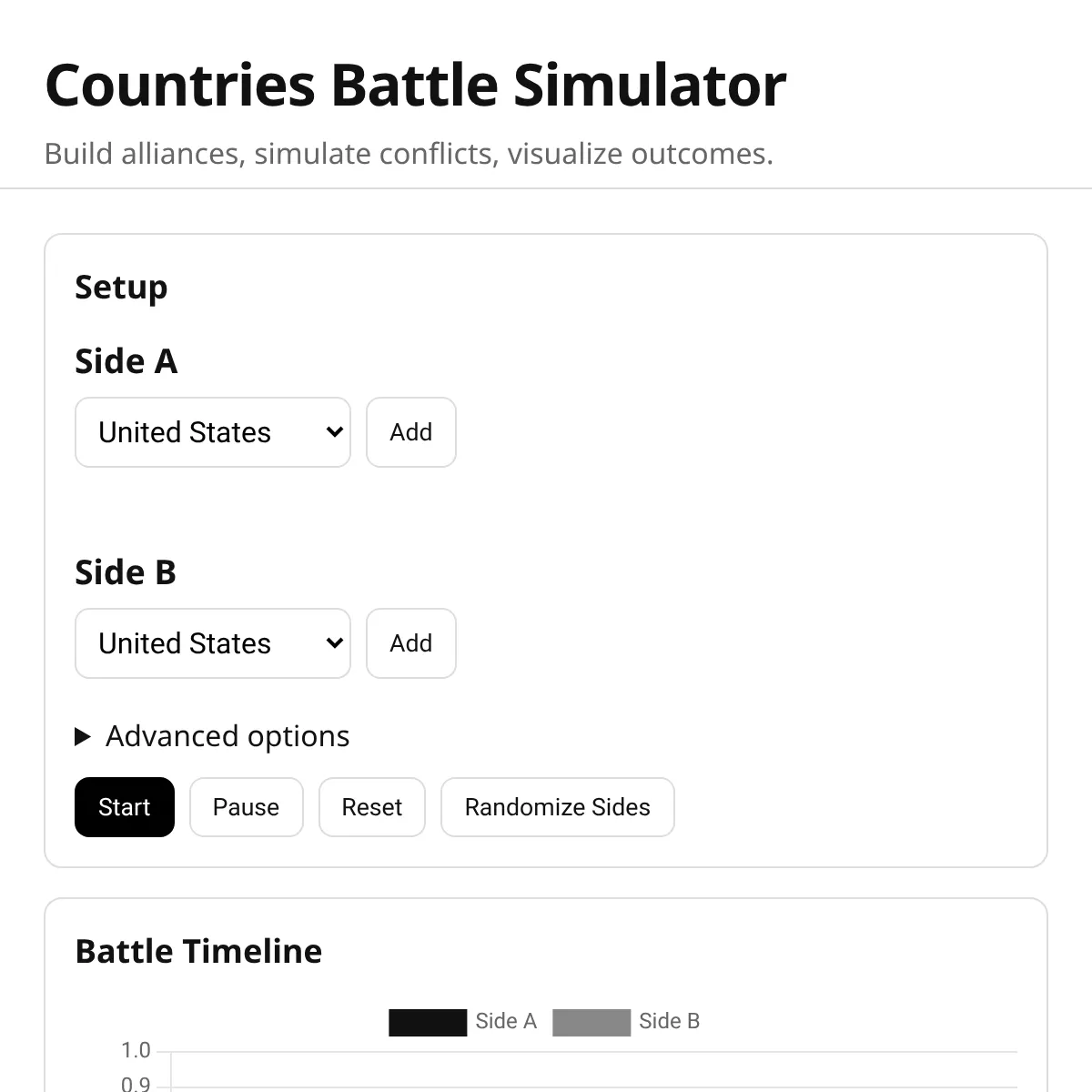Open the Side B country dropdown
The width and height of the screenshot is (1092, 1092).
(212, 643)
